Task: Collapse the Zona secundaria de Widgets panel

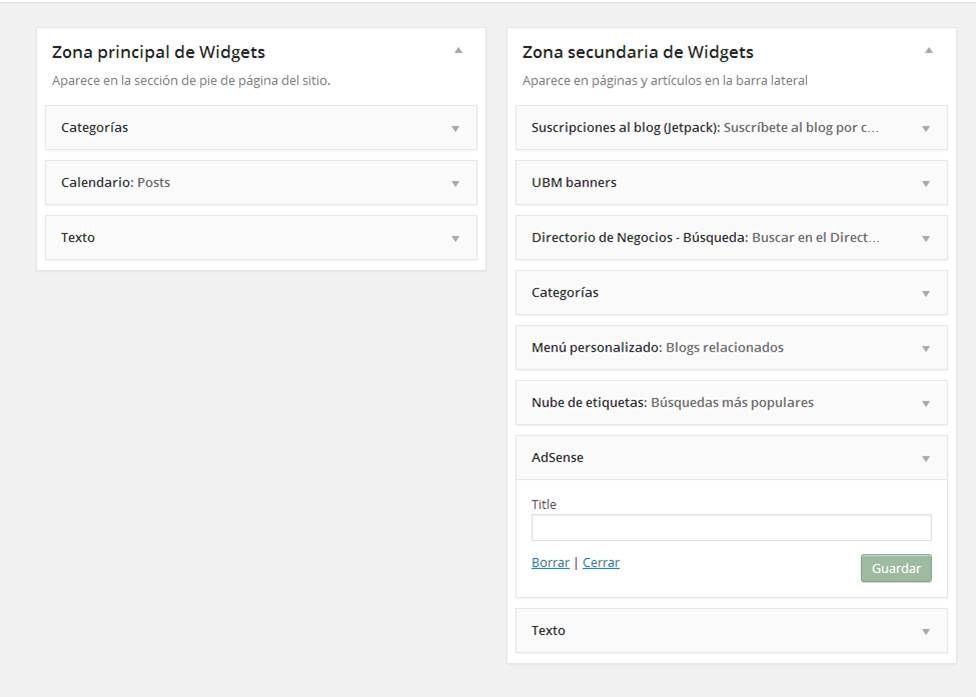Action: (x=929, y=50)
